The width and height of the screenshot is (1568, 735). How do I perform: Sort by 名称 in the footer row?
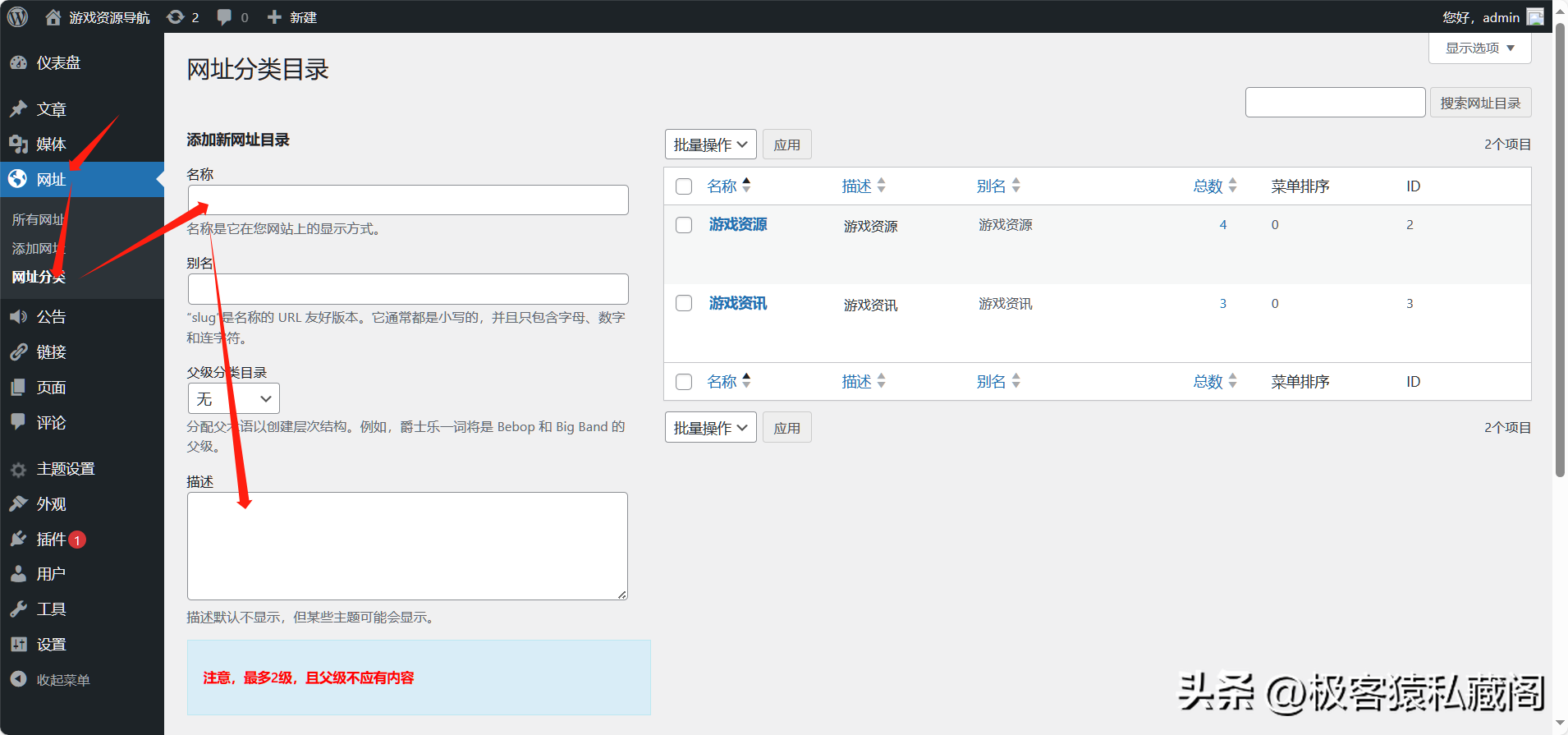(x=729, y=382)
